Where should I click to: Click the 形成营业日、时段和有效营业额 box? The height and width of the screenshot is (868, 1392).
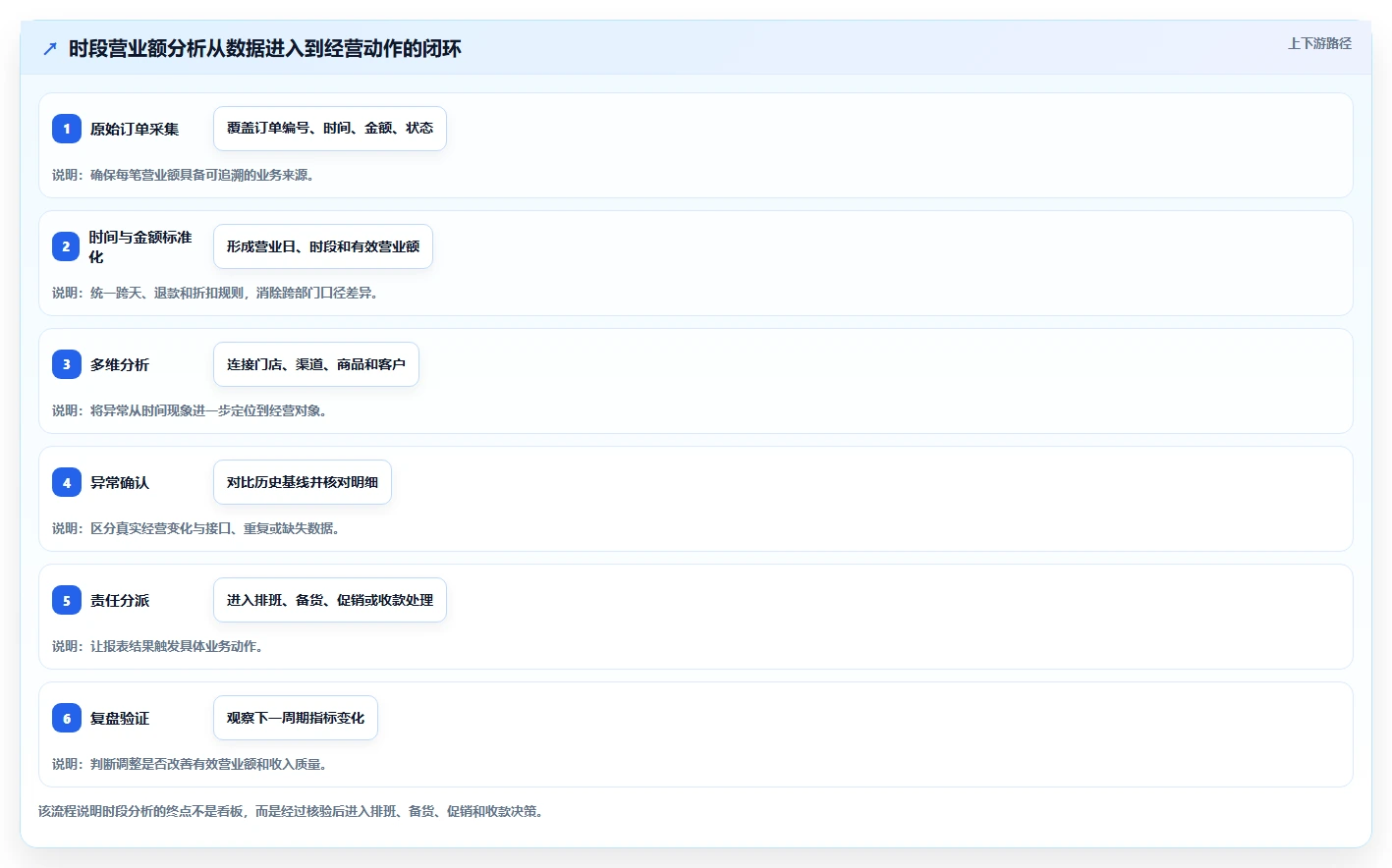click(323, 246)
